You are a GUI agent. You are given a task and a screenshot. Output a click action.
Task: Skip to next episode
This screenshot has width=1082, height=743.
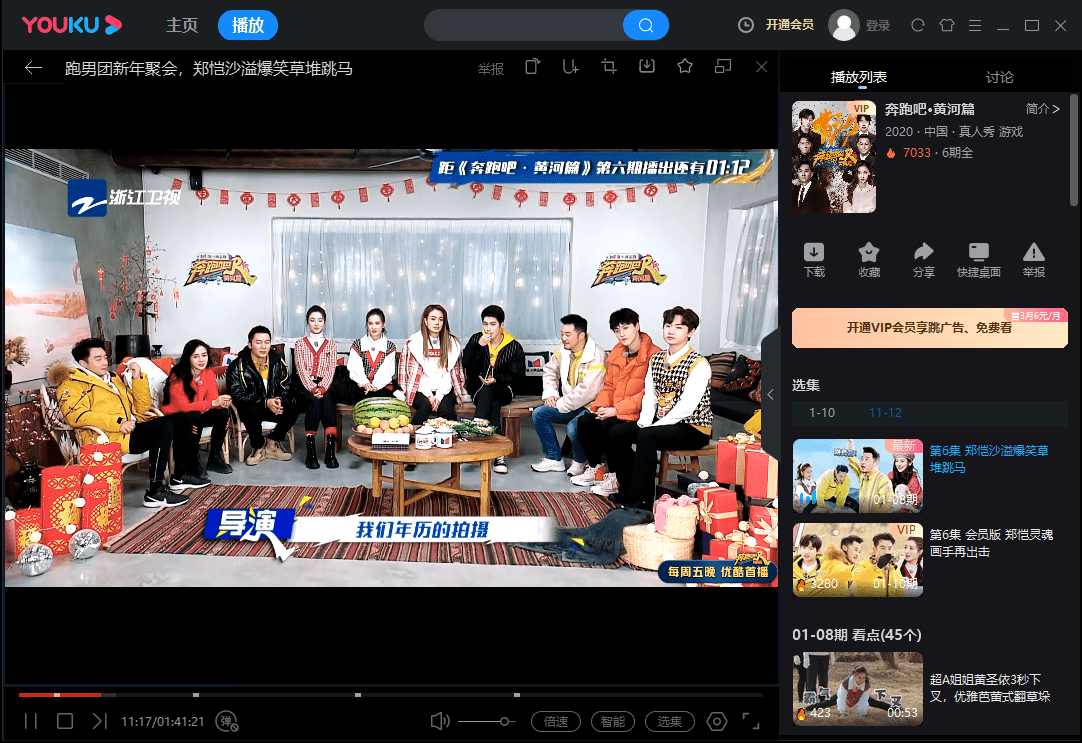coord(100,721)
